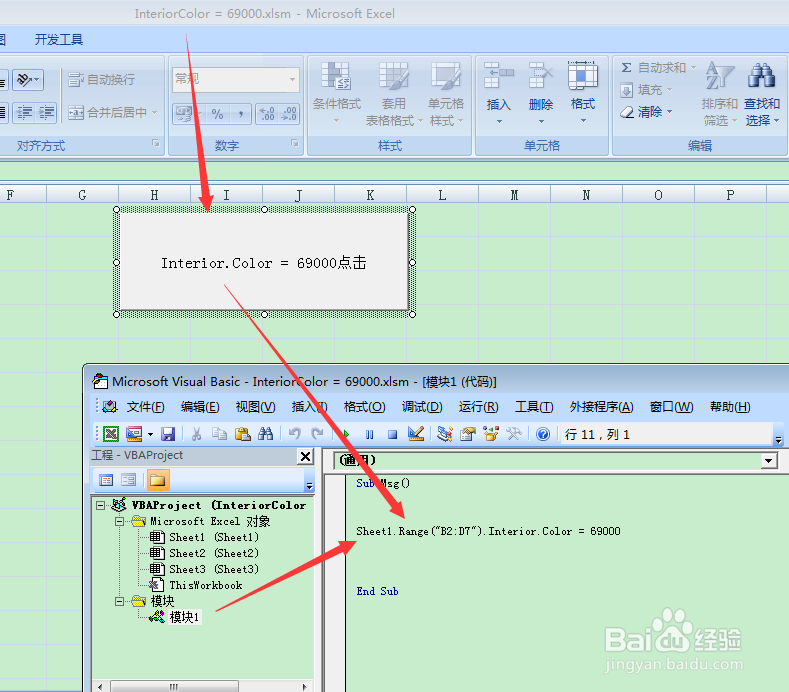Click Sheet1.Range code line in editor
789x692 pixels.
(x=488, y=531)
